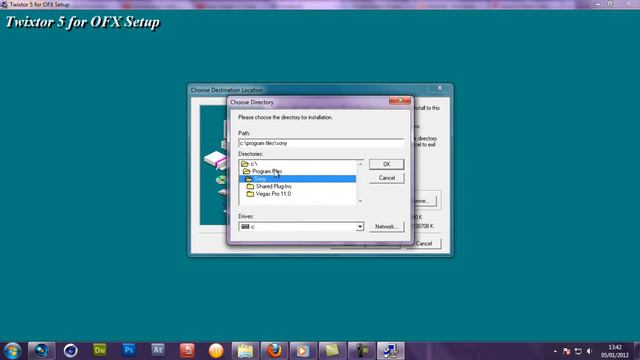Open the sticky notes taskbar icon
The height and width of the screenshot is (360, 640).
click(x=332, y=351)
